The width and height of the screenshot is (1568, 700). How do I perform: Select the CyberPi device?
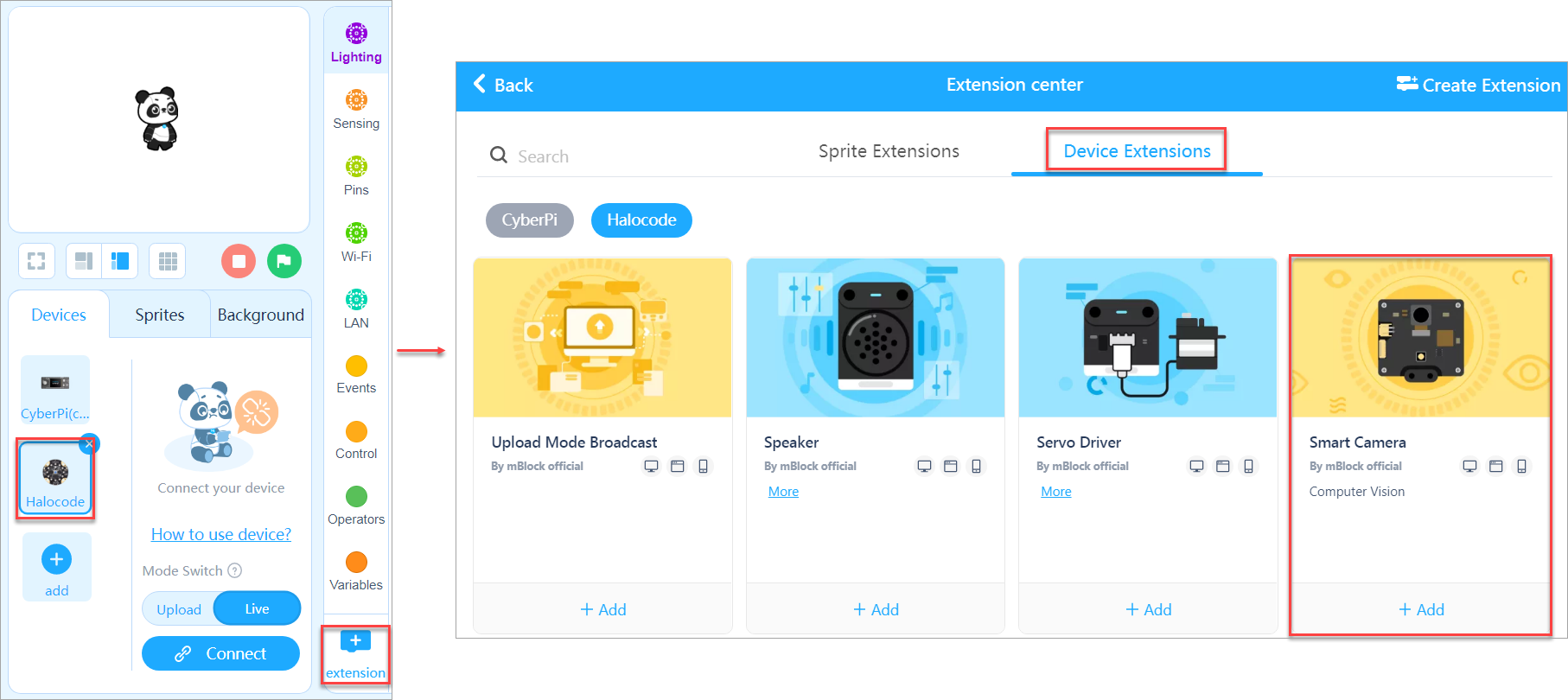[55, 390]
